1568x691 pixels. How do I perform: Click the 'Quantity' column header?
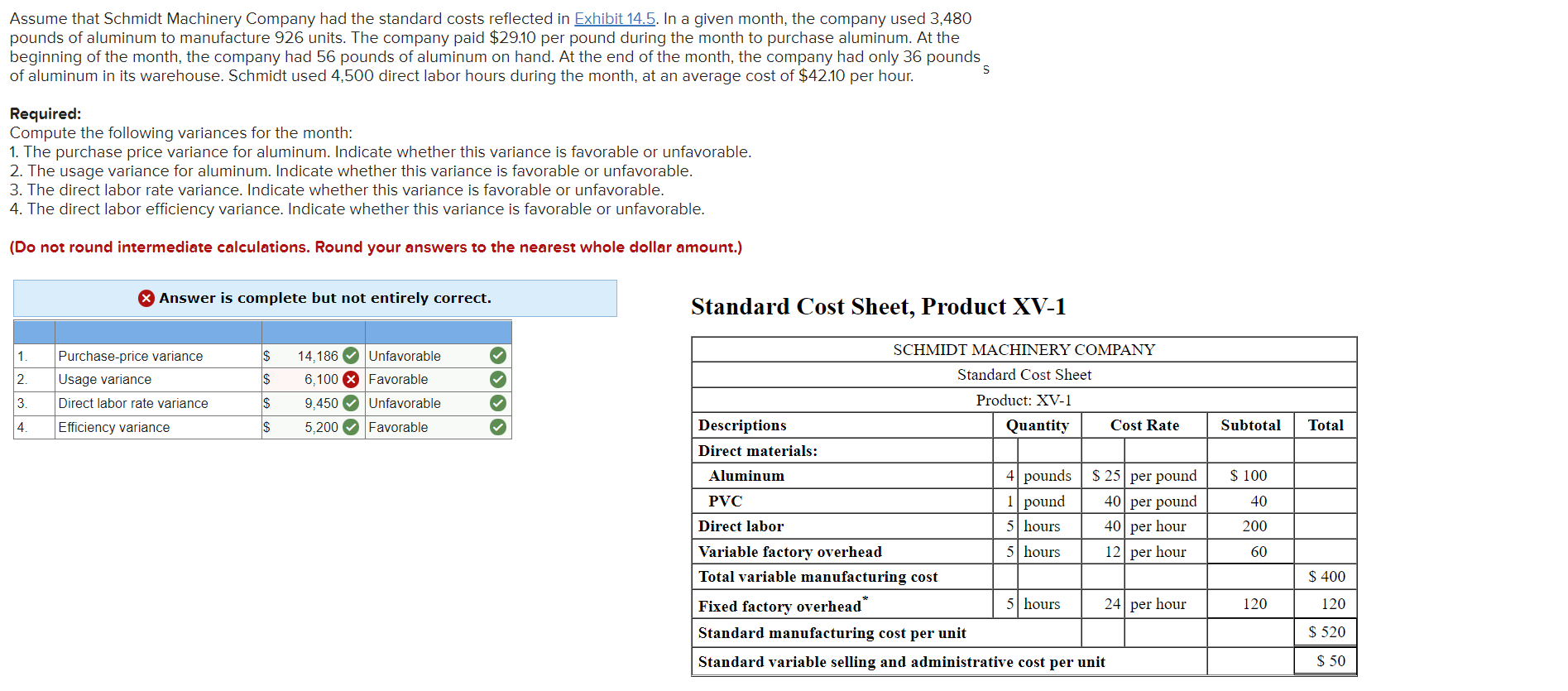pyautogui.click(x=1038, y=425)
